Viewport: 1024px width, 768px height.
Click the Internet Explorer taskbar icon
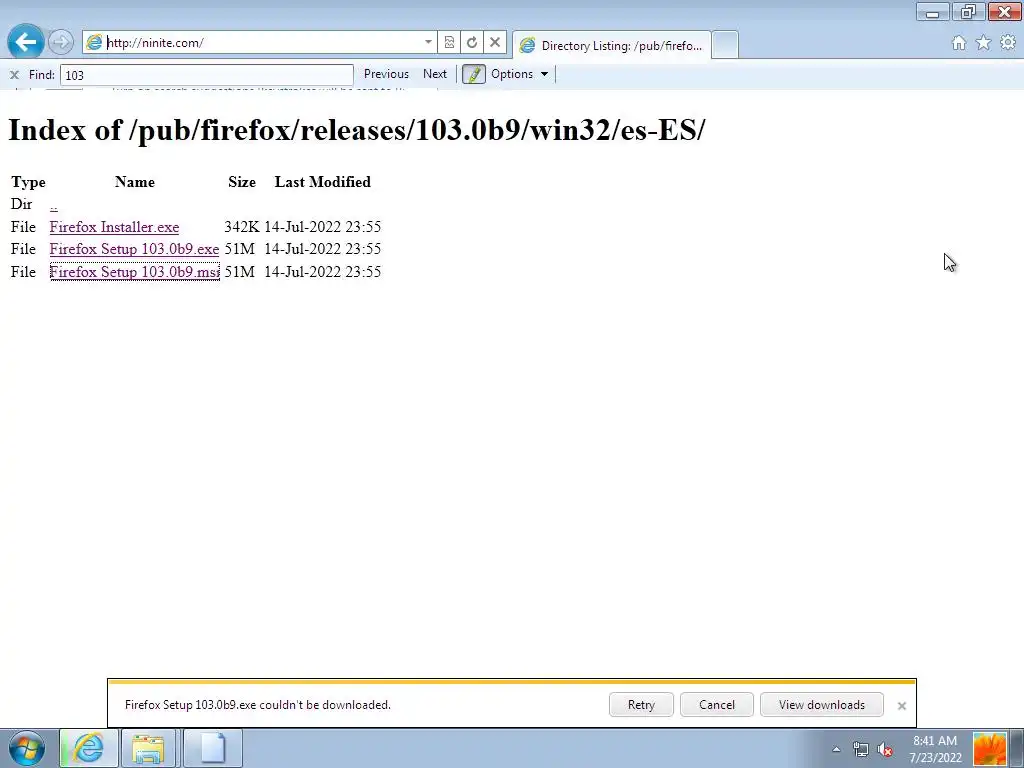pyautogui.click(x=89, y=748)
